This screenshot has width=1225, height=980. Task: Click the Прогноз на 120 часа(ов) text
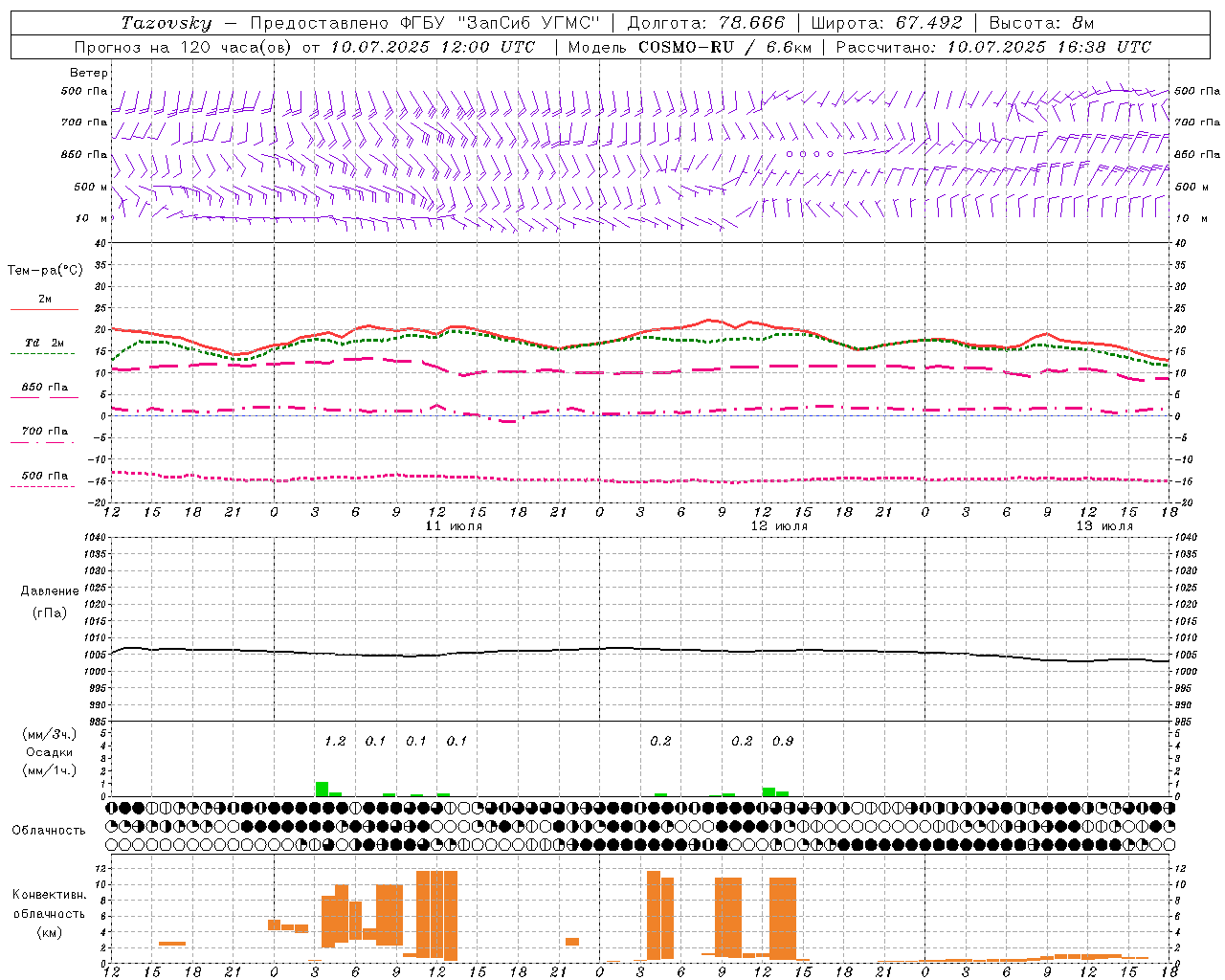(185, 47)
